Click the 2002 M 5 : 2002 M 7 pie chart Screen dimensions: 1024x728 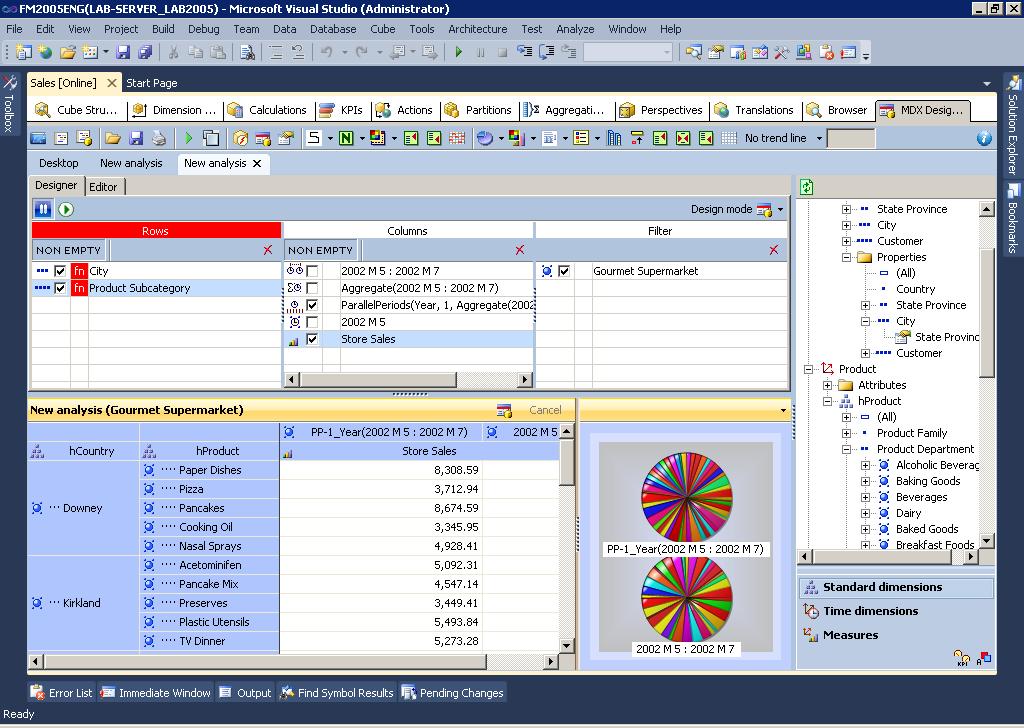pyautogui.click(x=686, y=599)
